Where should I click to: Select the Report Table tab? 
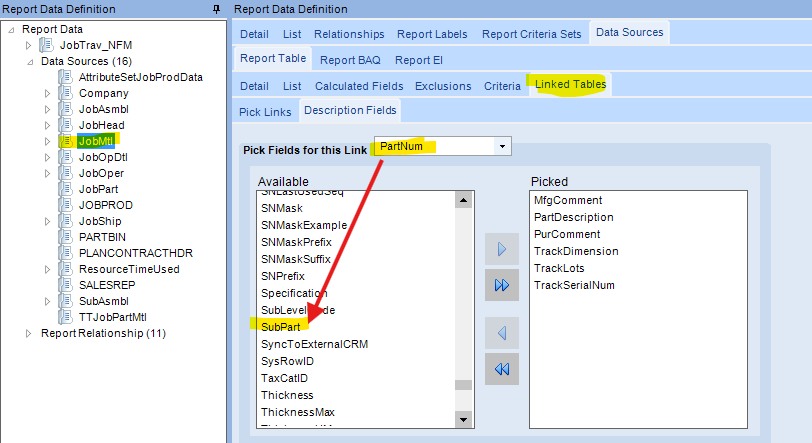(x=273, y=59)
